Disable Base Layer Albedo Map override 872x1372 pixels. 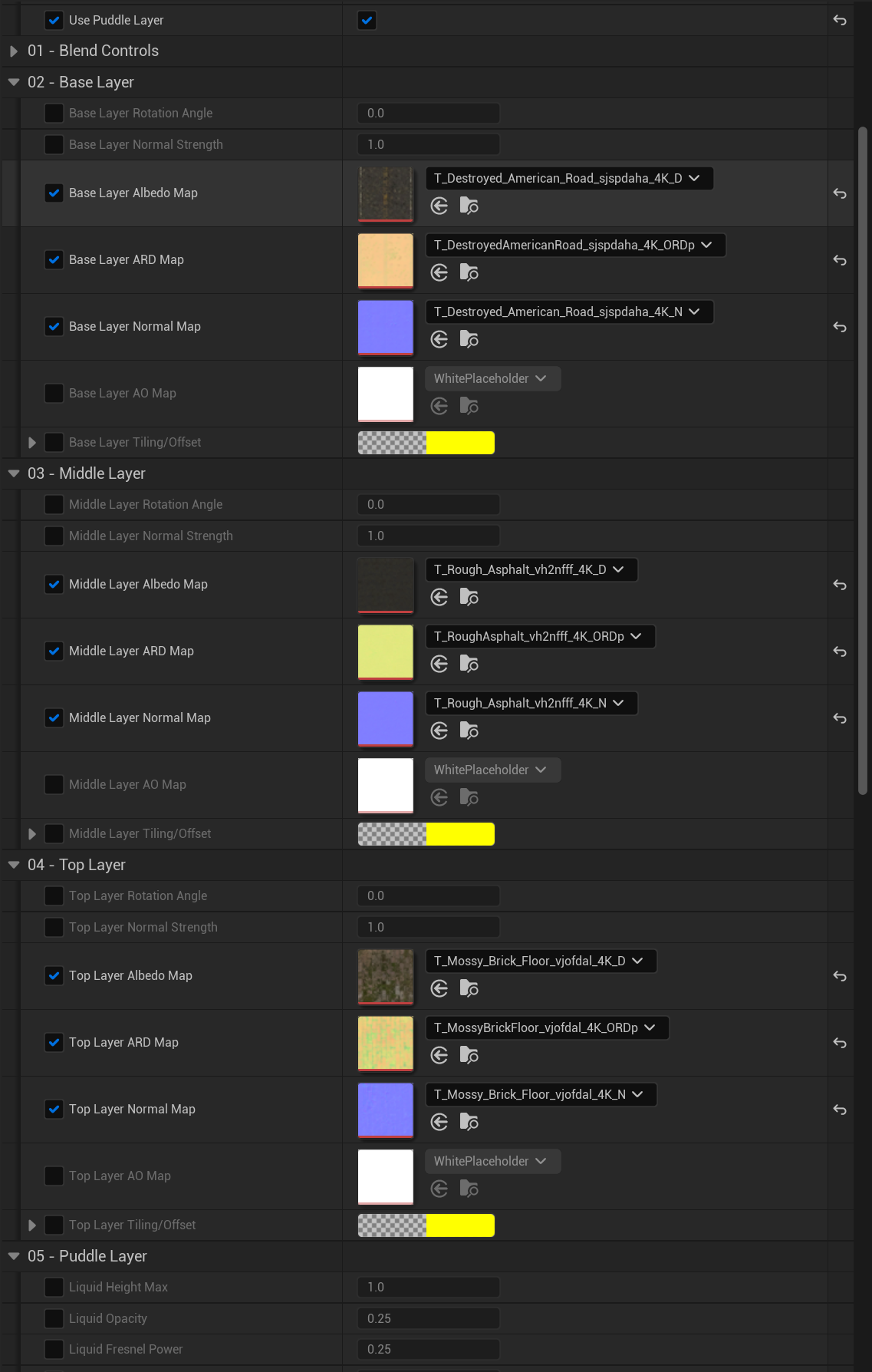(x=54, y=193)
